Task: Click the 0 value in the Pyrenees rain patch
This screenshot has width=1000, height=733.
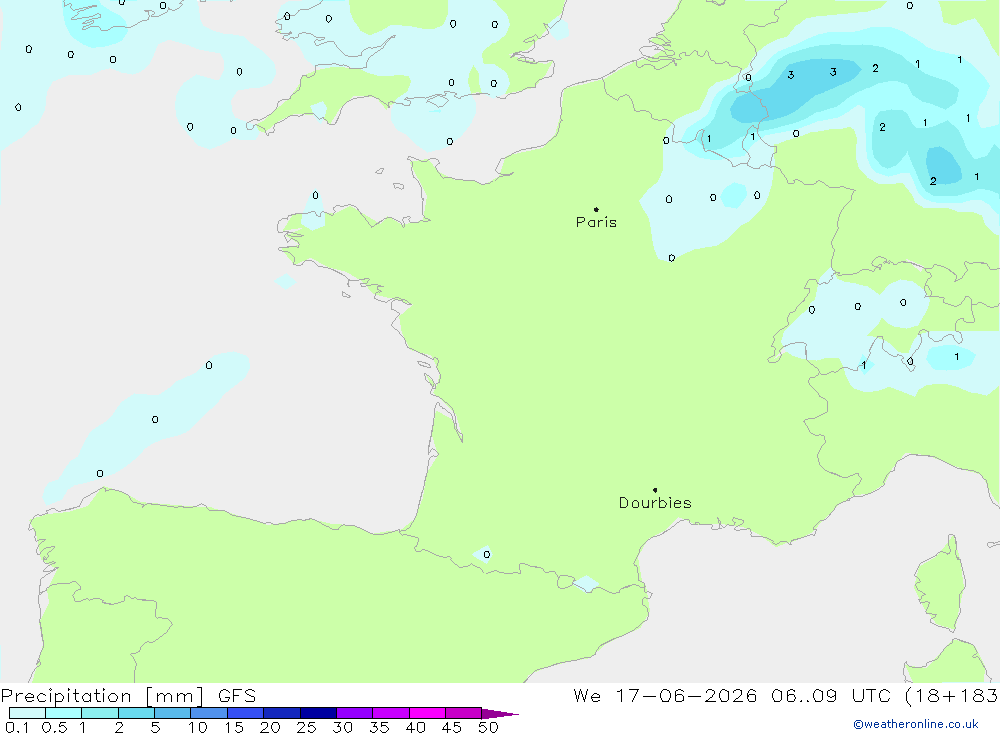Action: click(487, 554)
